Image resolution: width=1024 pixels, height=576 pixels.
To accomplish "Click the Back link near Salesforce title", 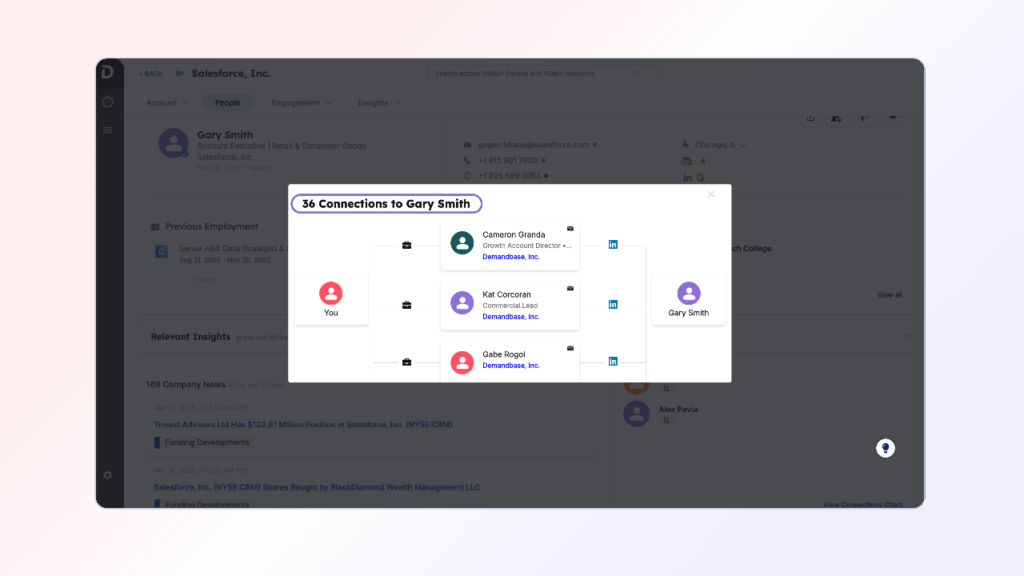I will pos(150,74).
